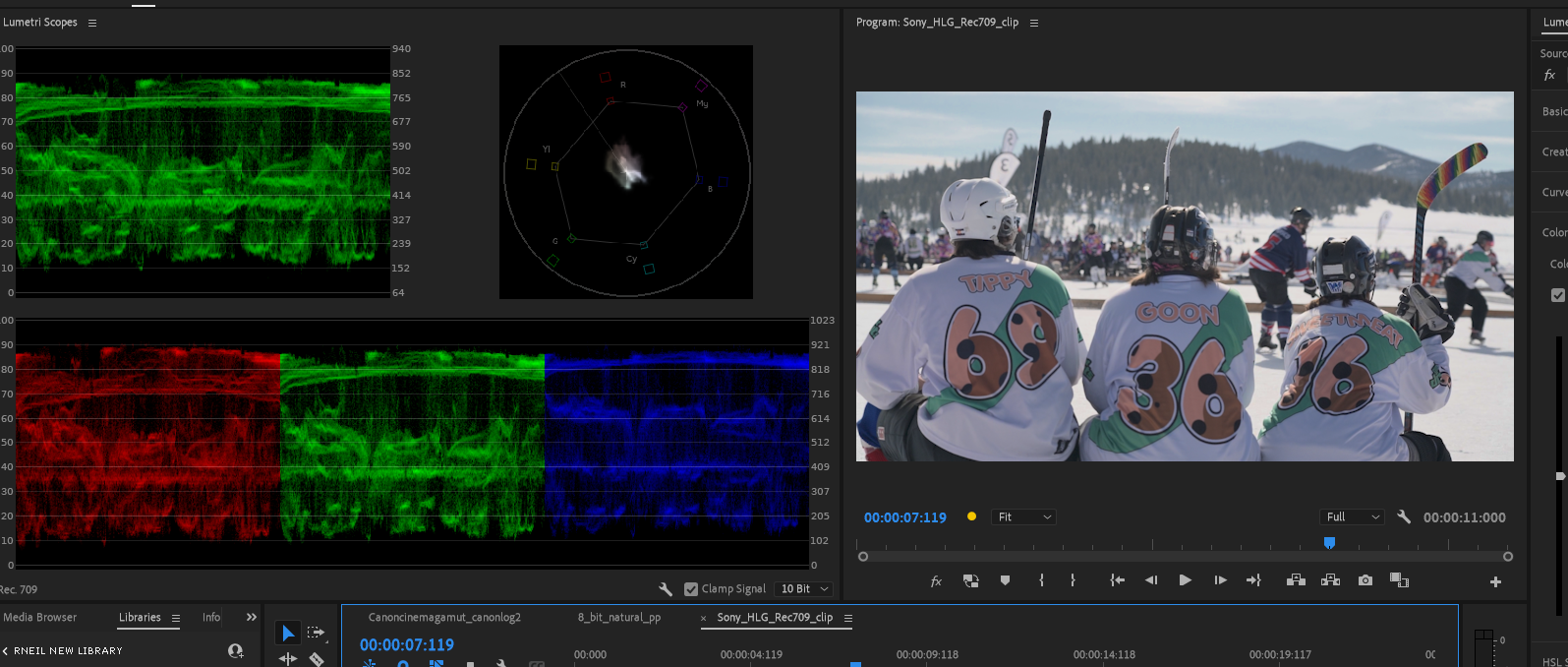Open the Fit zoom level dropdown
1568x667 pixels.
(1023, 517)
